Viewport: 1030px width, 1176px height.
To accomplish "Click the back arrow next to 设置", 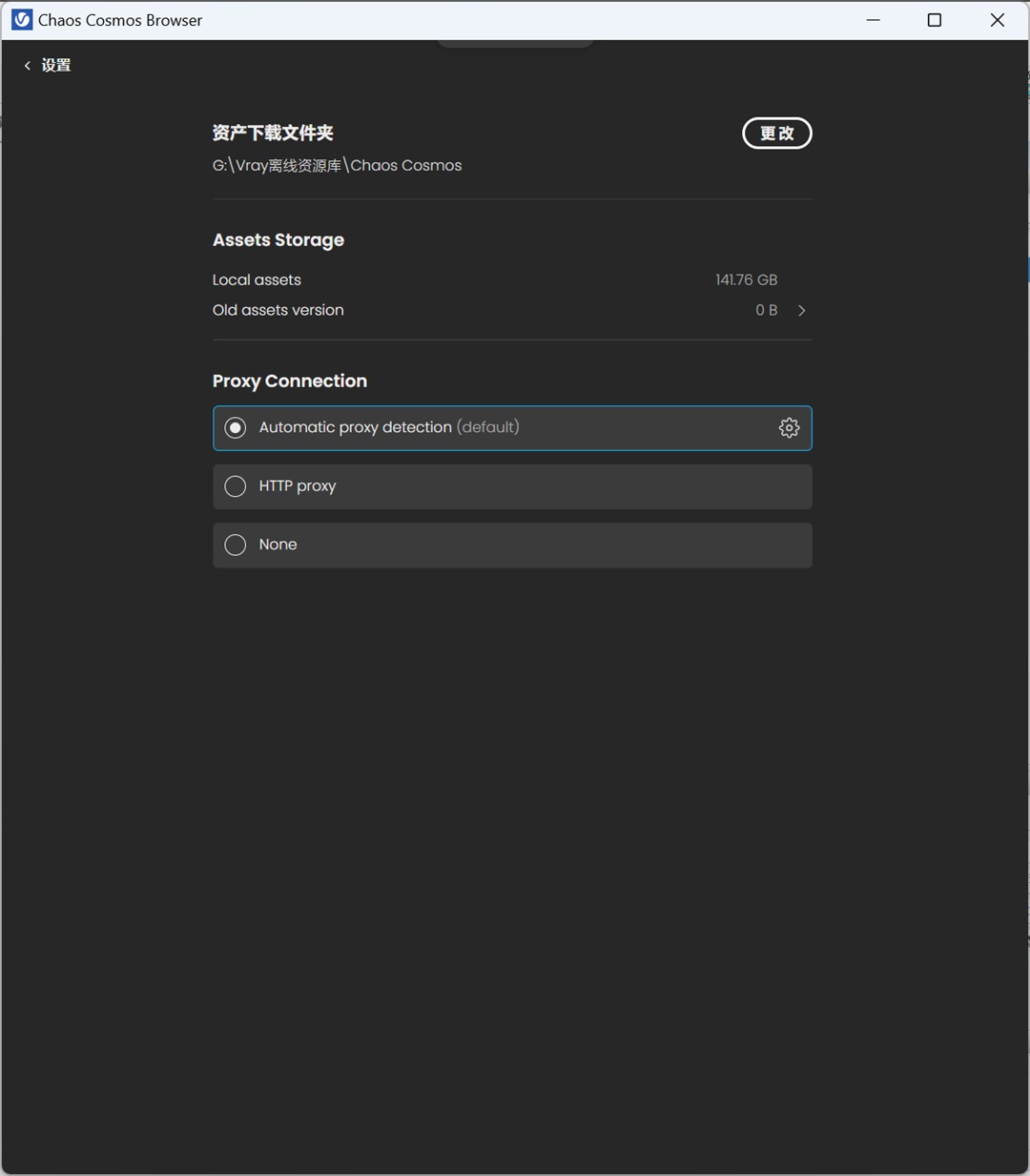I will tap(27, 66).
